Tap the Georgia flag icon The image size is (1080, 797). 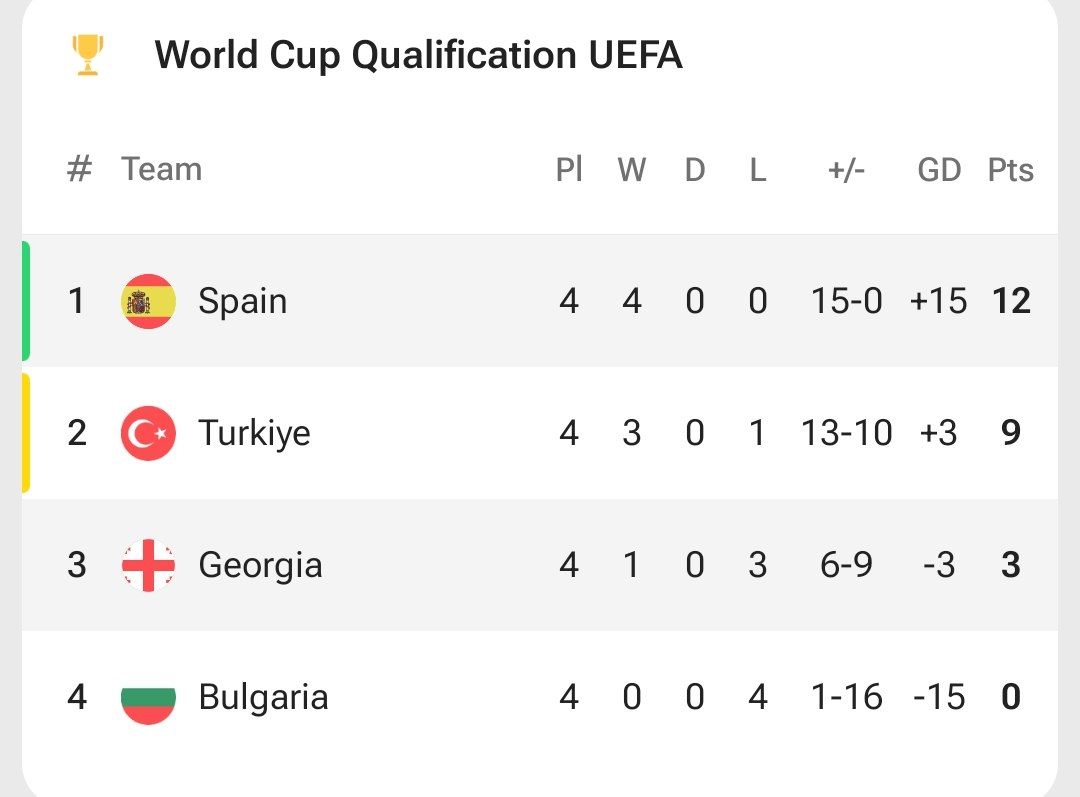pos(148,565)
